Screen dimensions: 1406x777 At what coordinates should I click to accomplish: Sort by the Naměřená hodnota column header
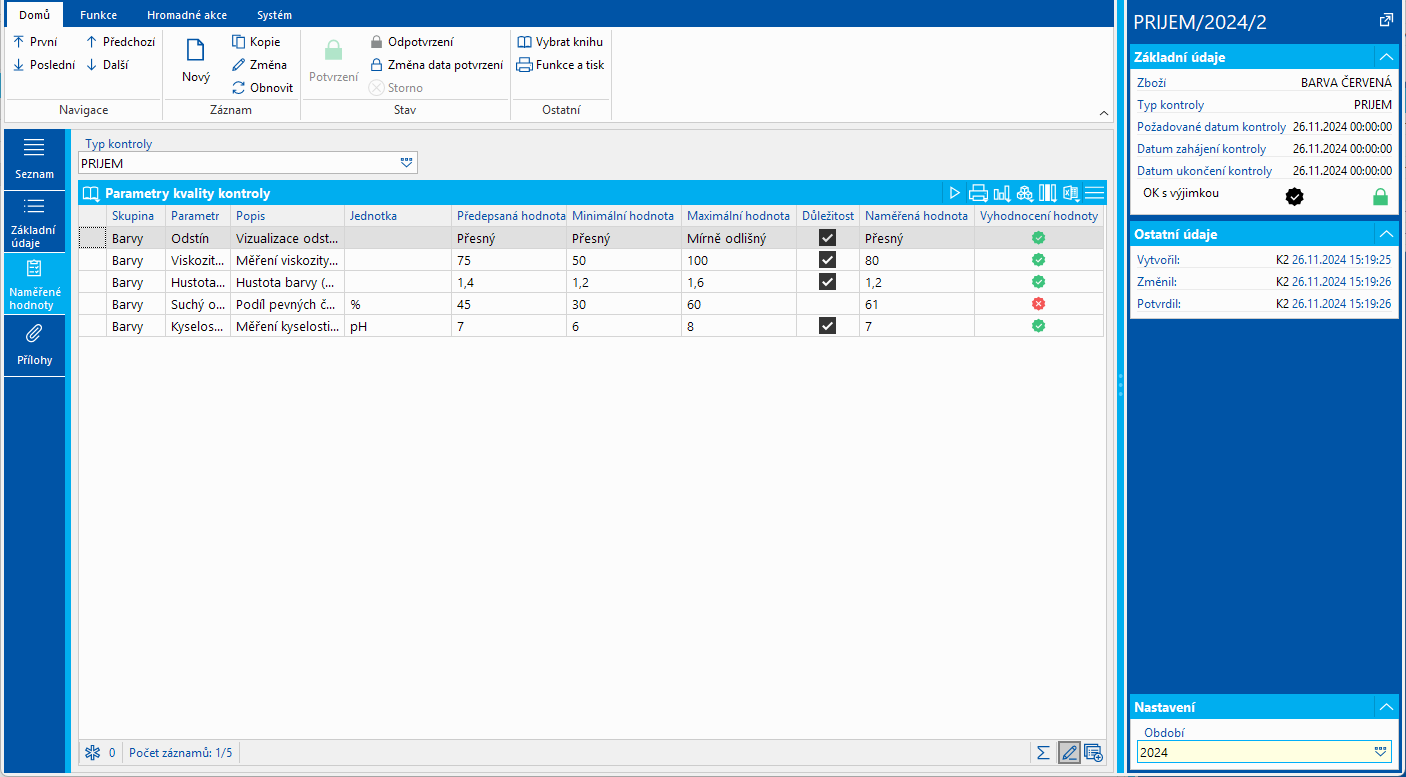click(916, 216)
